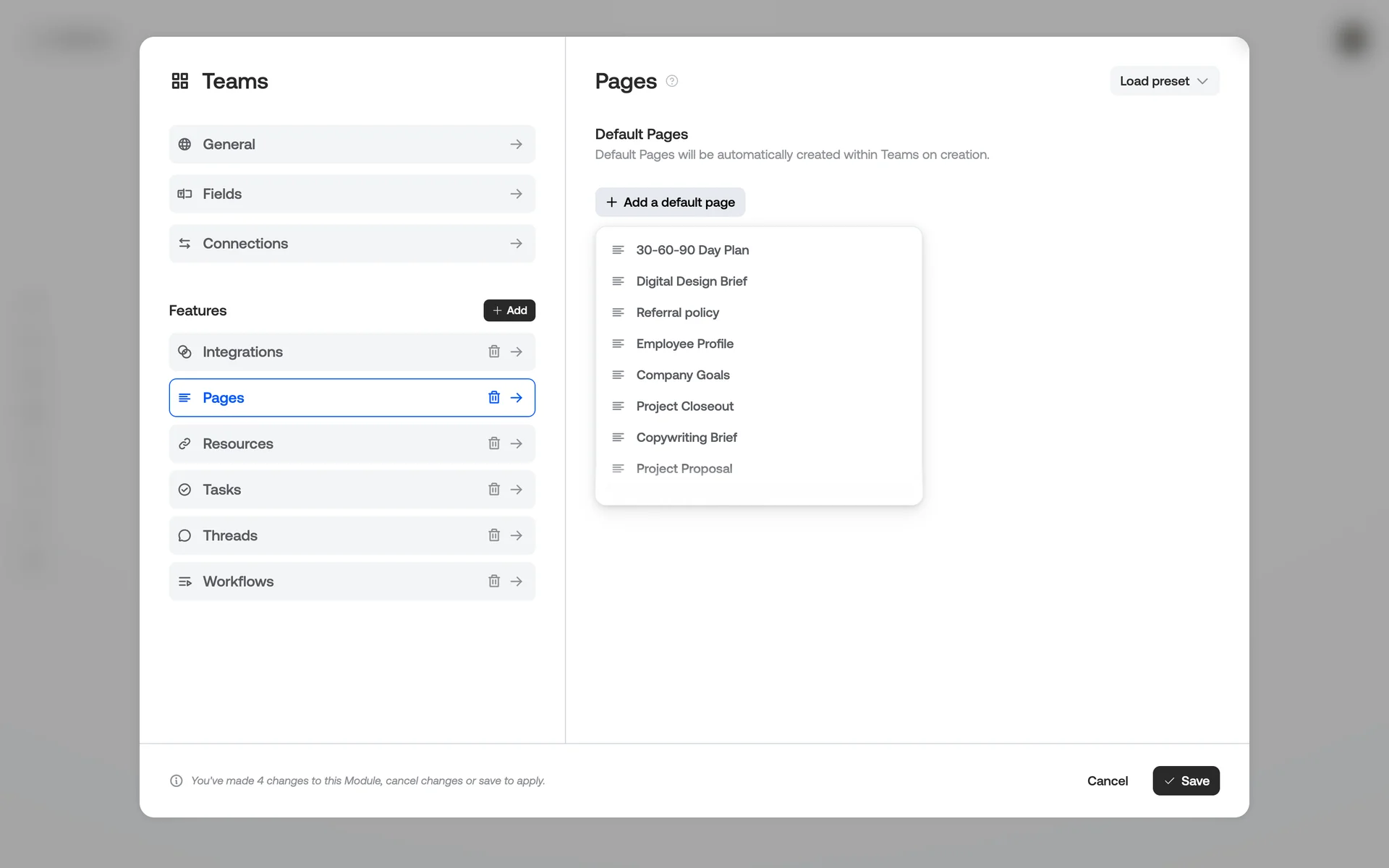Choose 30-60-90 Day Plan from list

692,250
